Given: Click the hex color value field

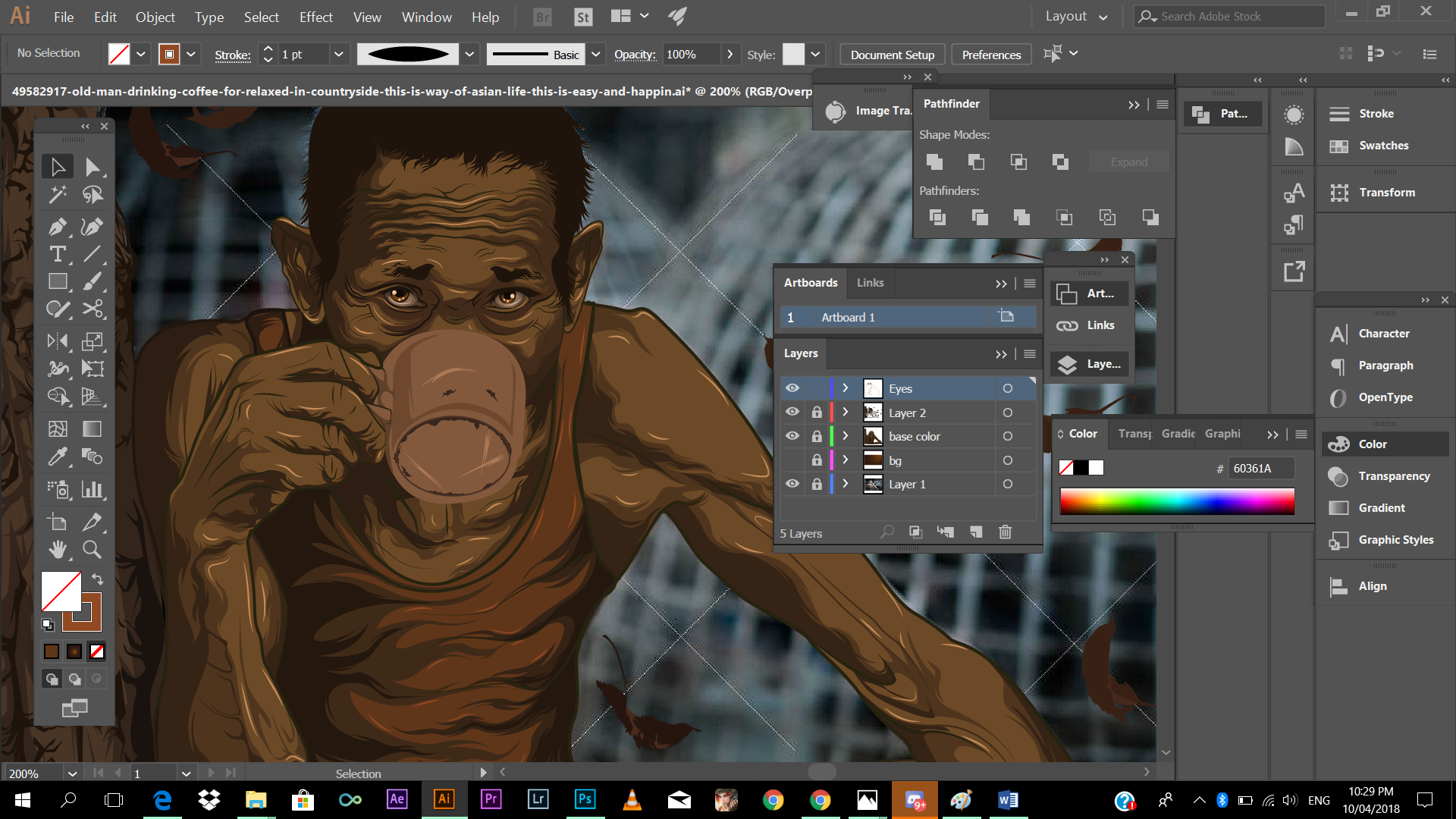Looking at the screenshot, I should click(x=1260, y=468).
